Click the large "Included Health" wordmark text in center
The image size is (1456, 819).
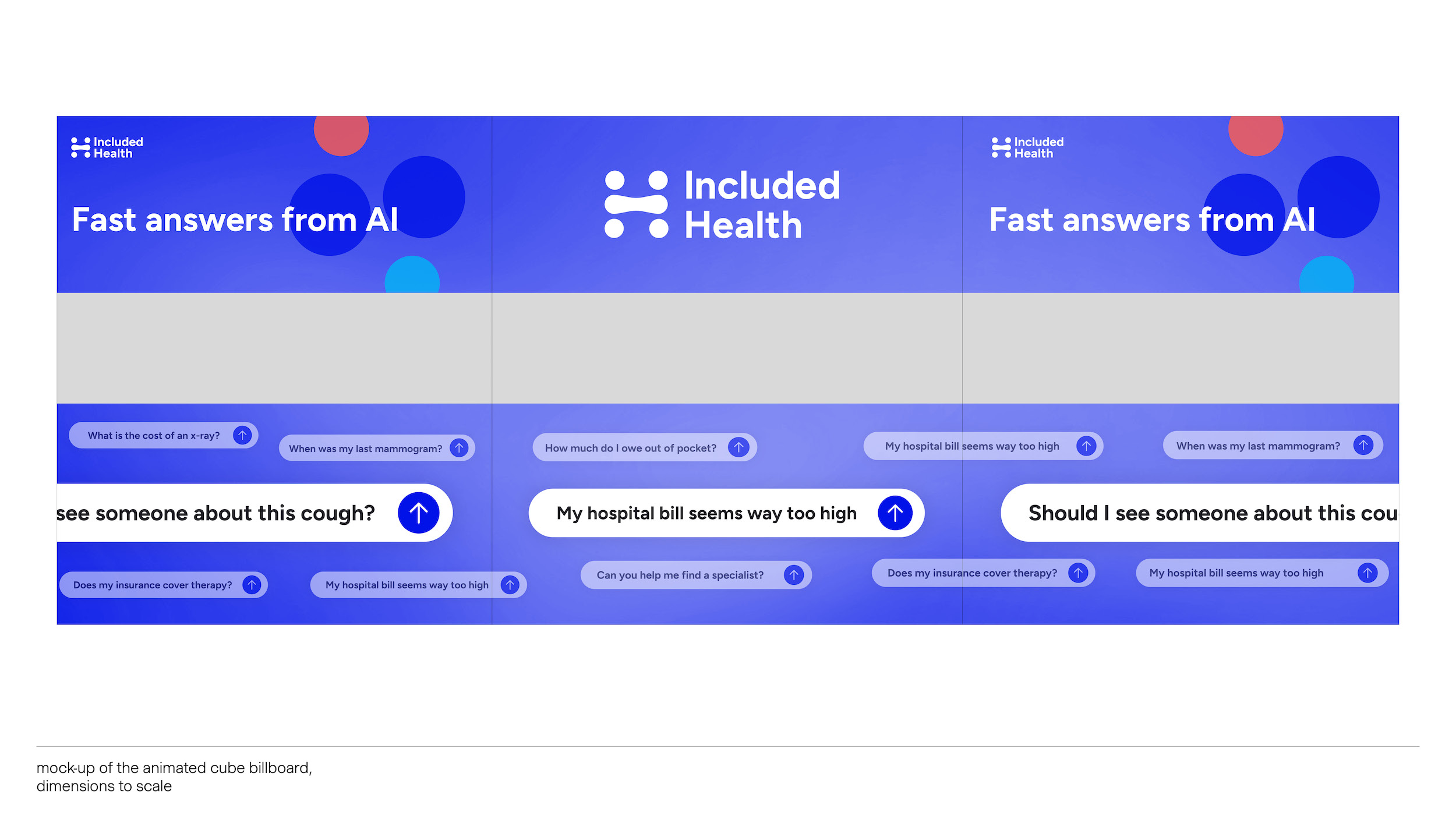tap(762, 205)
